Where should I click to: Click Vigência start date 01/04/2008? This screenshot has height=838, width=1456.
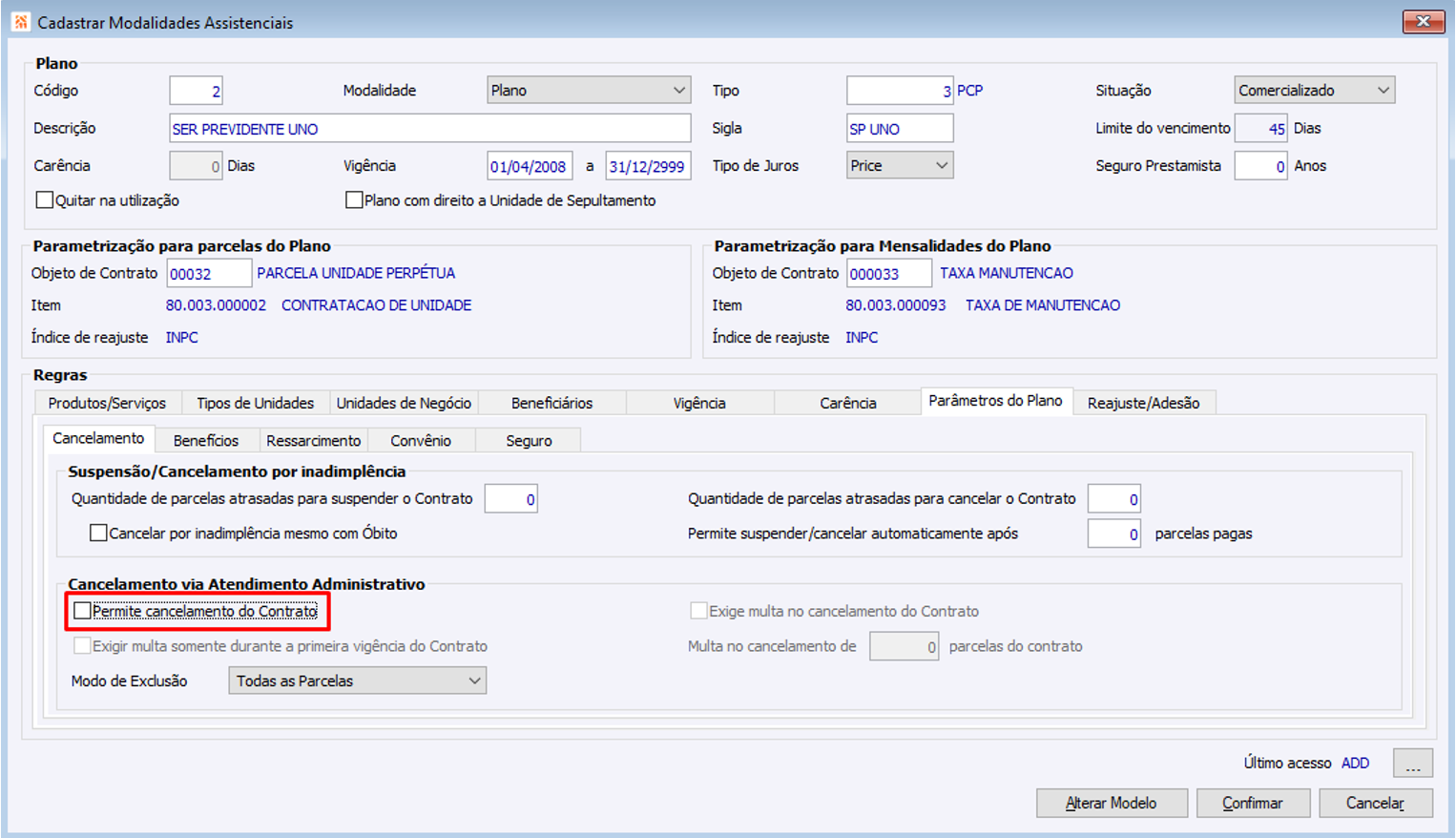click(x=530, y=165)
